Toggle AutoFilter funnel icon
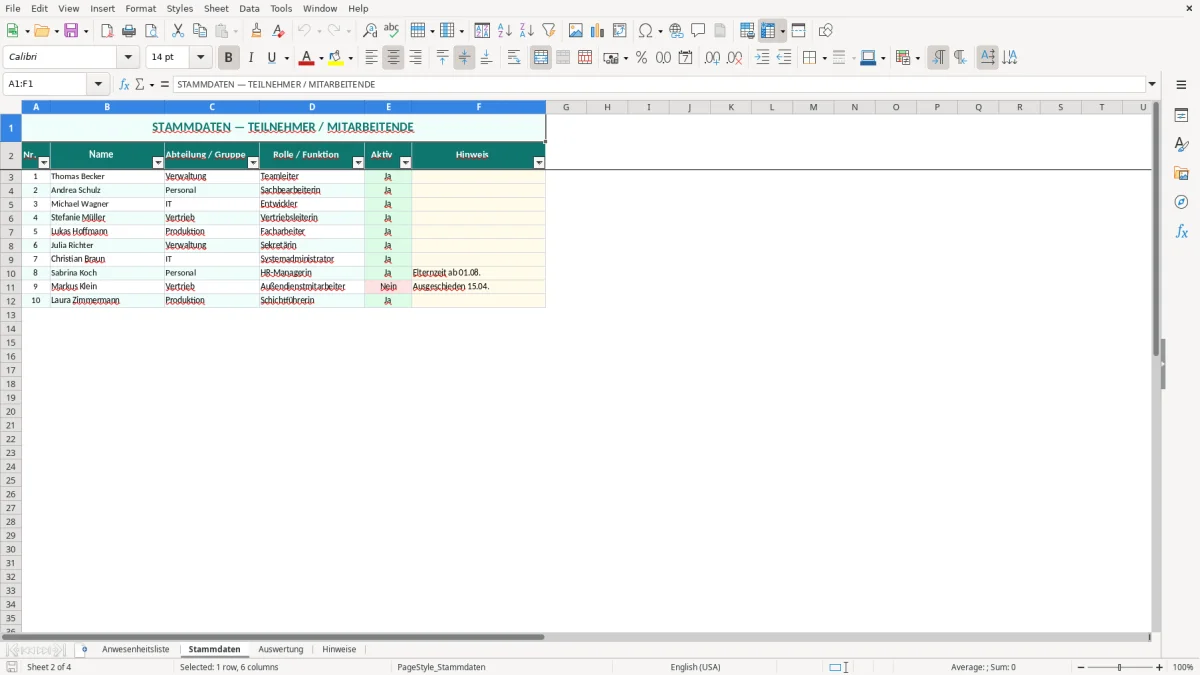This screenshot has height=675, width=1200. click(548, 31)
